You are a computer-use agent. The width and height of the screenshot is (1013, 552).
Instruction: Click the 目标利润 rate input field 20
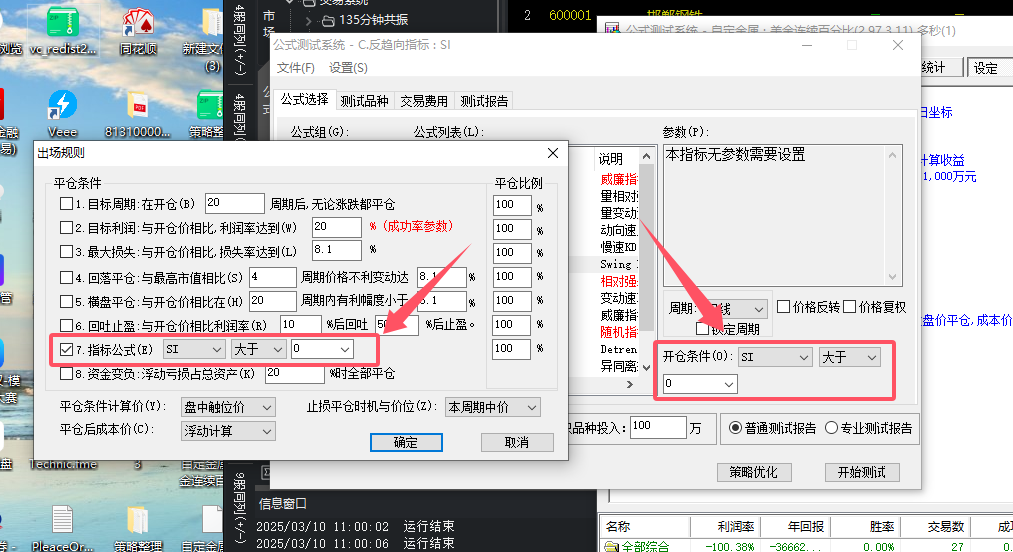click(337, 227)
